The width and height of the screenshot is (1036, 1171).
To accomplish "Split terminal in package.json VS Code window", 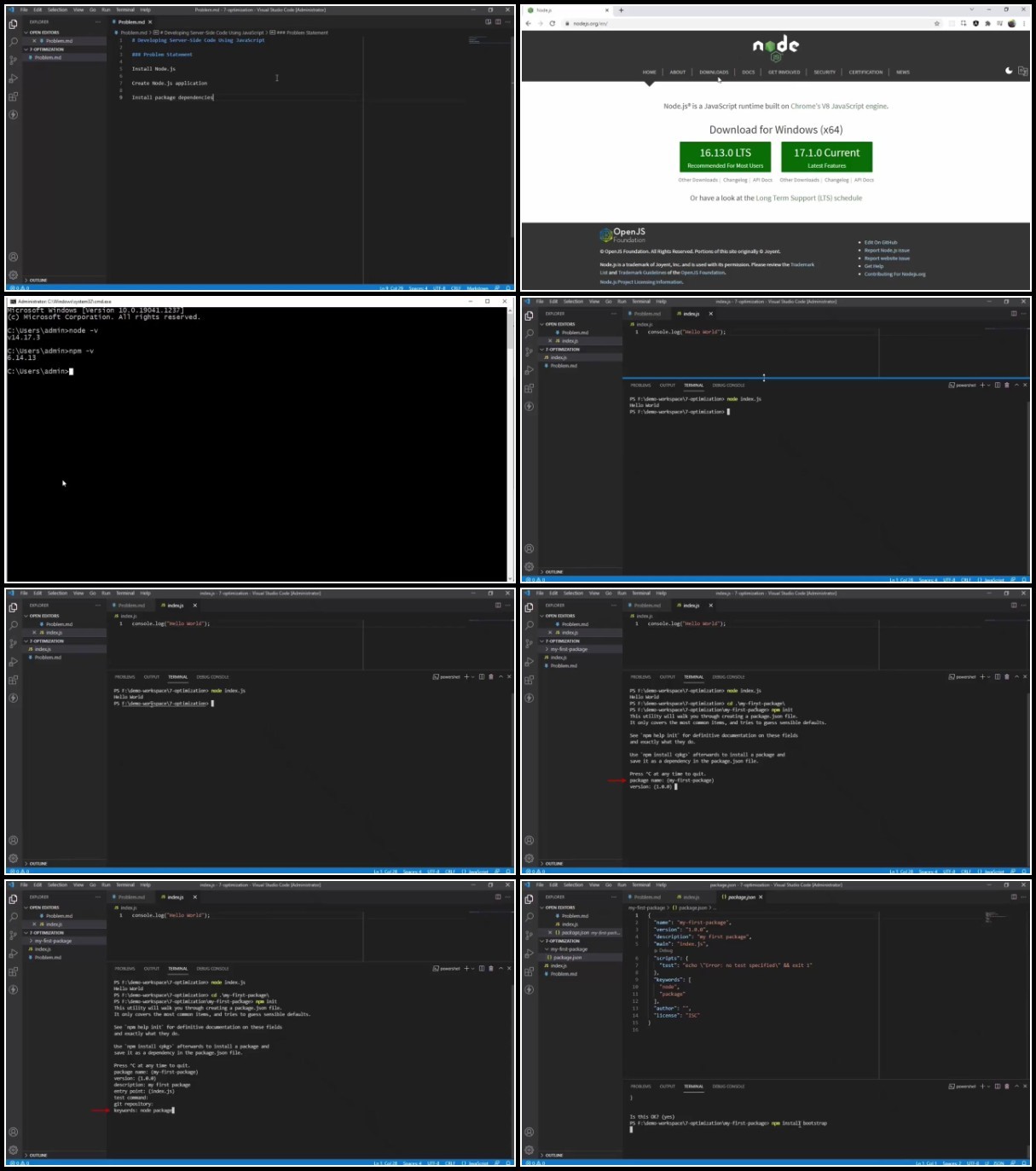I will click(998, 1087).
